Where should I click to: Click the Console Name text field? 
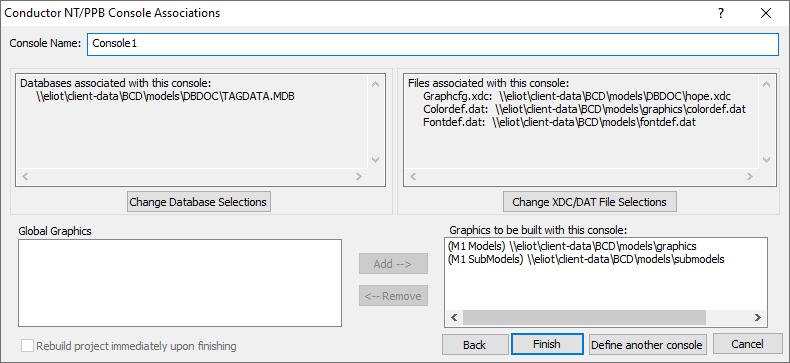coord(433,44)
